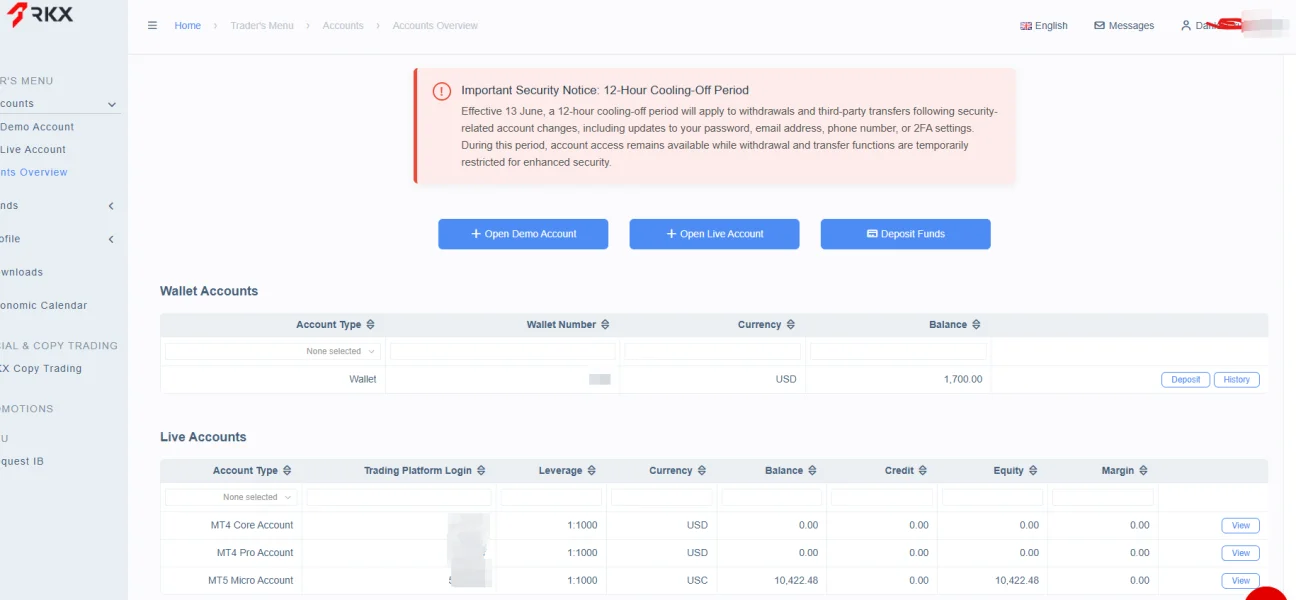
Task: Click Accounts Overview breadcrumb text
Action: pyautogui.click(x=435, y=26)
